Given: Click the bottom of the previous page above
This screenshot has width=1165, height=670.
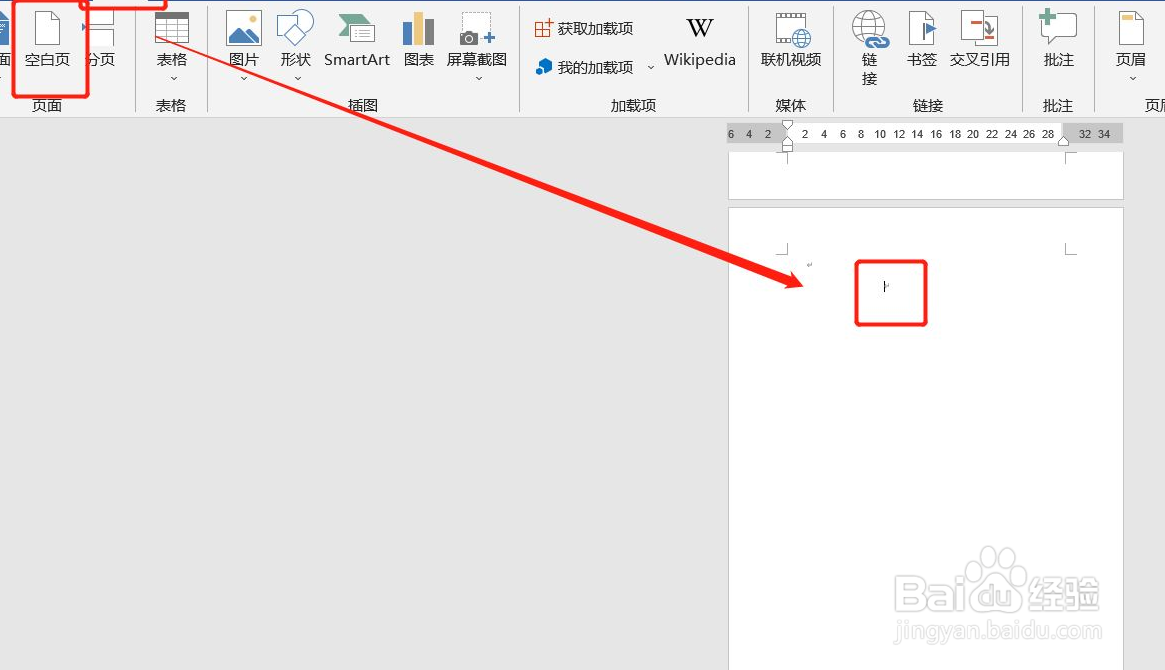Looking at the screenshot, I should [925, 175].
